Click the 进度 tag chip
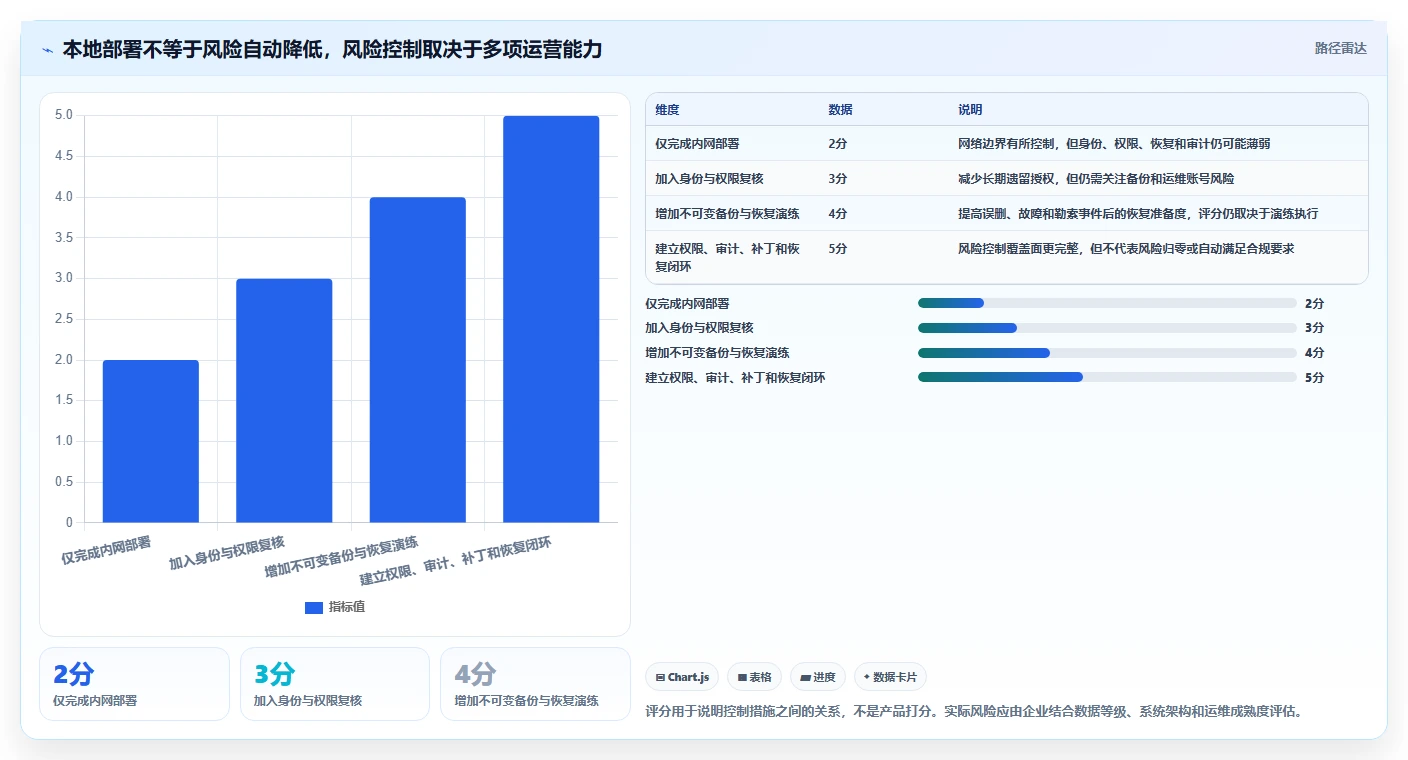This screenshot has height=760, width=1408. point(818,677)
